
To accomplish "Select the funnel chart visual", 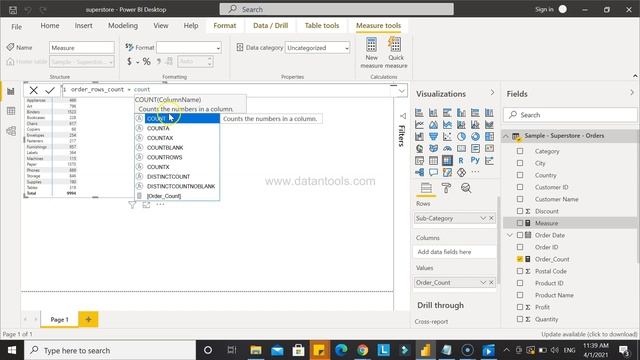I will (433, 136).
